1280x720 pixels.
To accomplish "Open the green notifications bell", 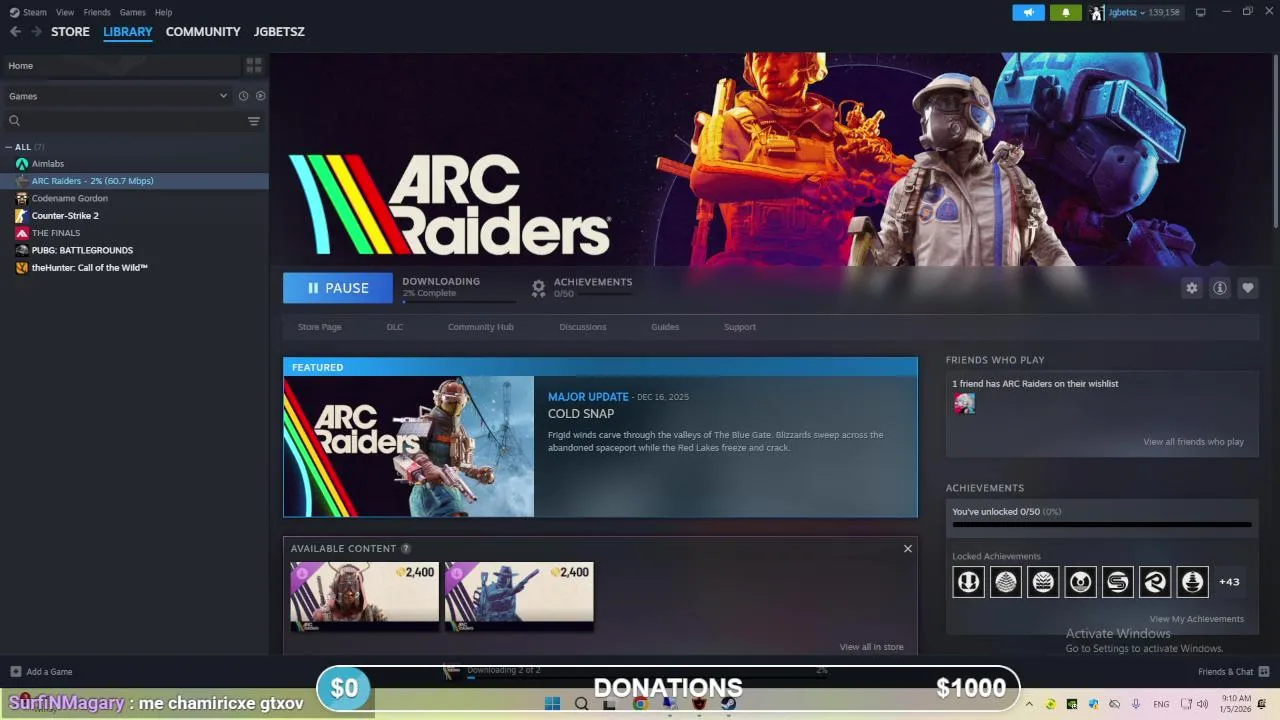I will (x=1065, y=12).
